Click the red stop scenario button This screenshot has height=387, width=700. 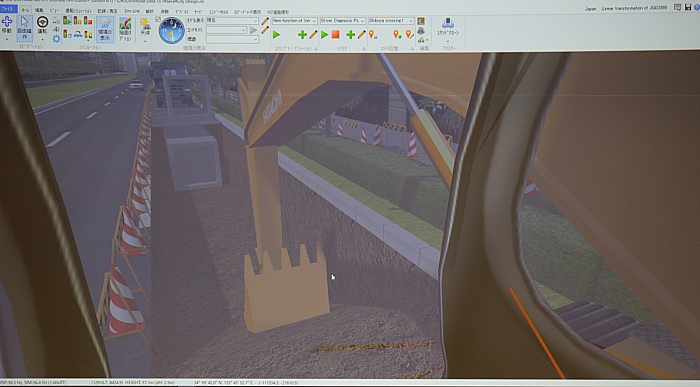pyautogui.click(x=336, y=34)
